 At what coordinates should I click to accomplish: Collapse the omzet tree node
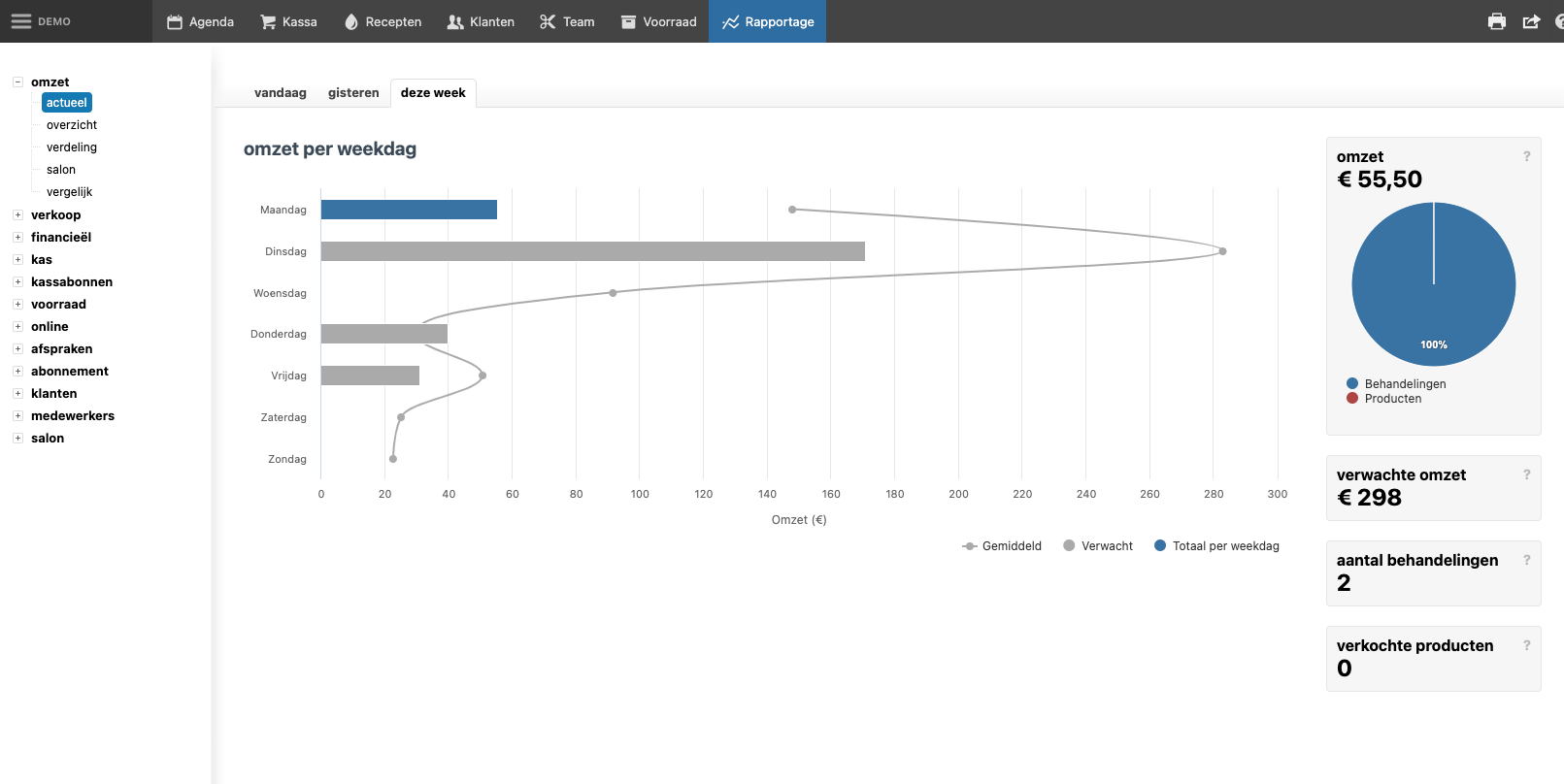[17, 82]
